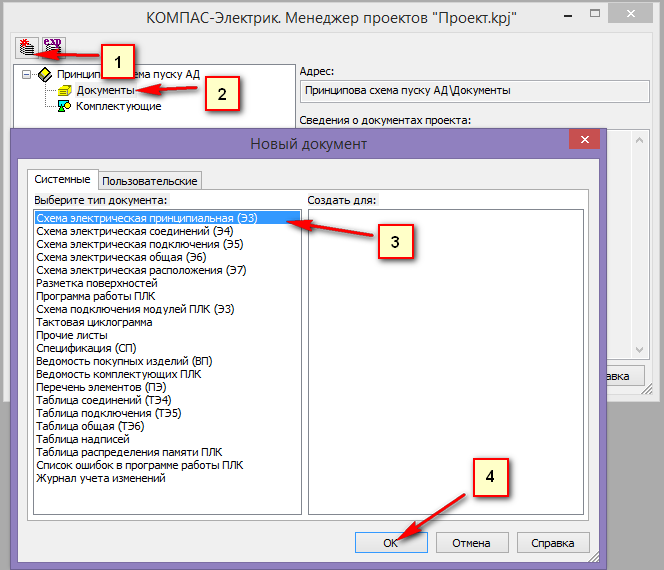Maximize the Менеджер проектов window
664x570 pixels.
pos(595,14)
